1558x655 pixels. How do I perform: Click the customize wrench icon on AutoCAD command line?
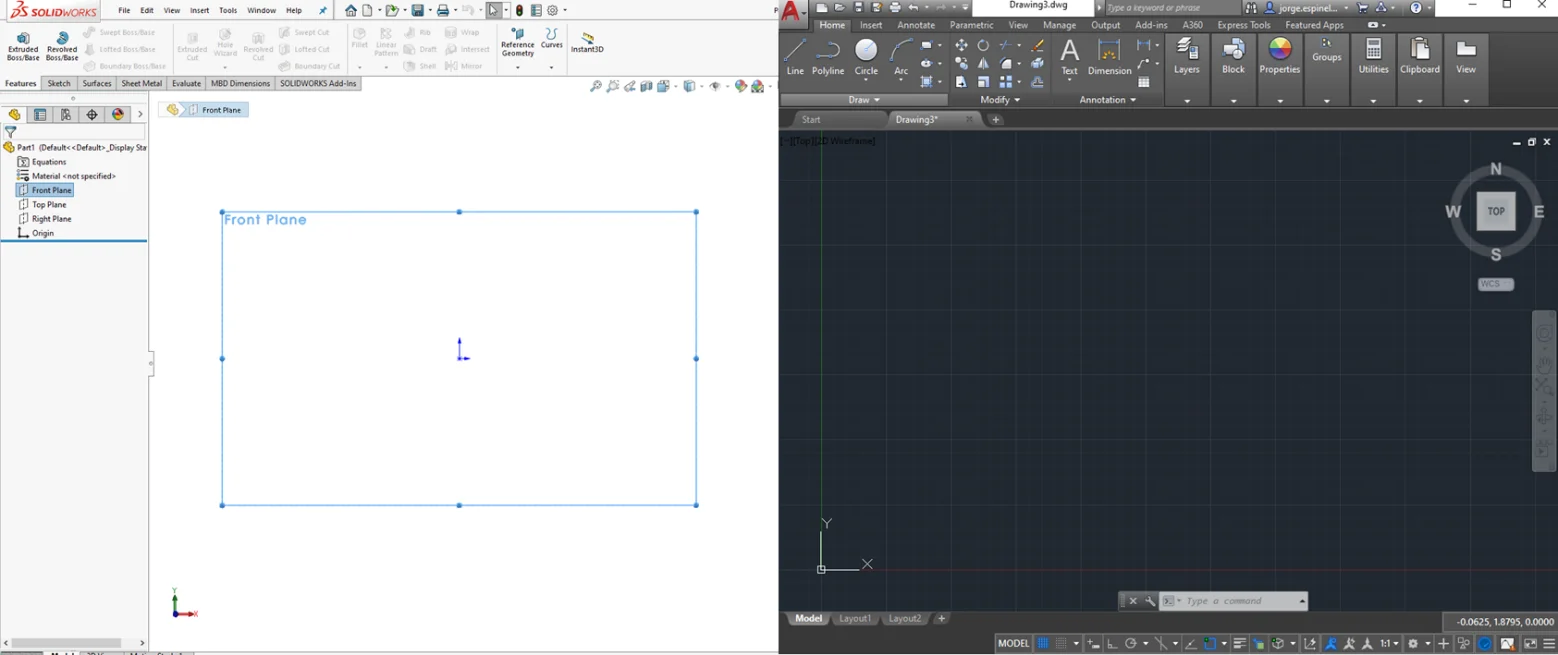(1150, 601)
